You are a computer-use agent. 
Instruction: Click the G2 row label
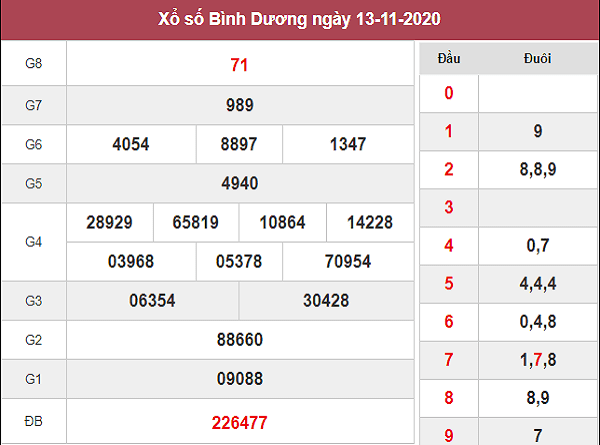[34, 340]
